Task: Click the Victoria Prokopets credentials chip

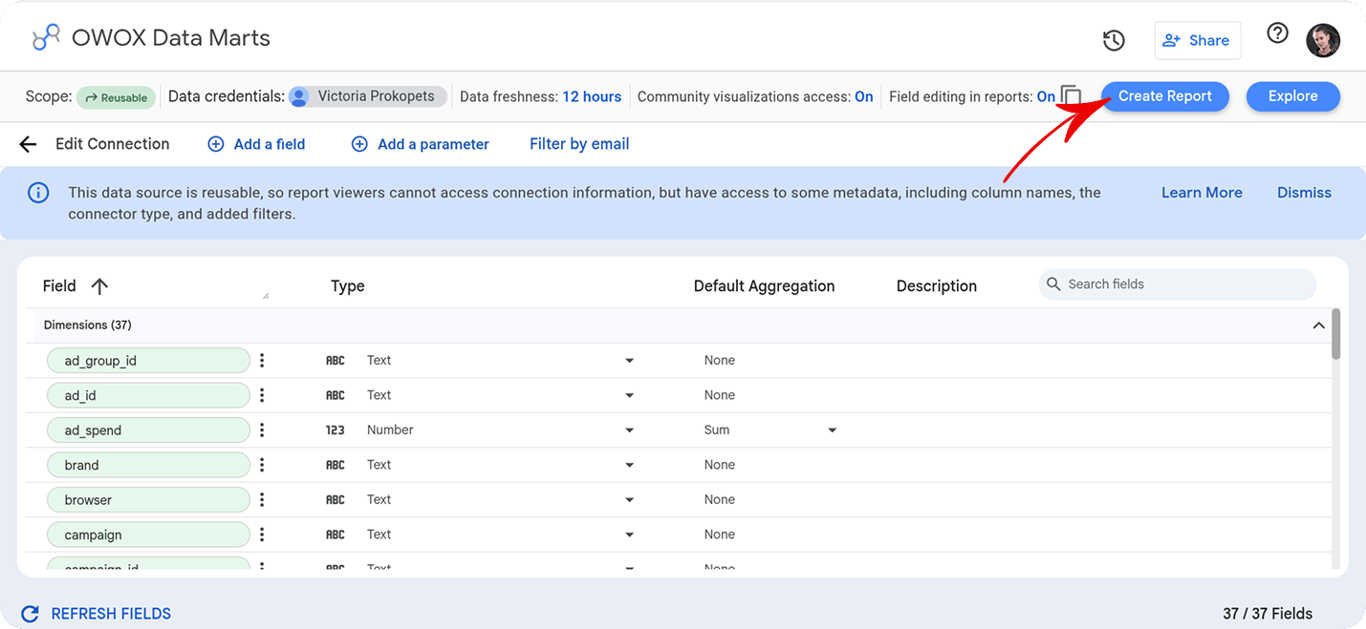Action: (x=368, y=97)
